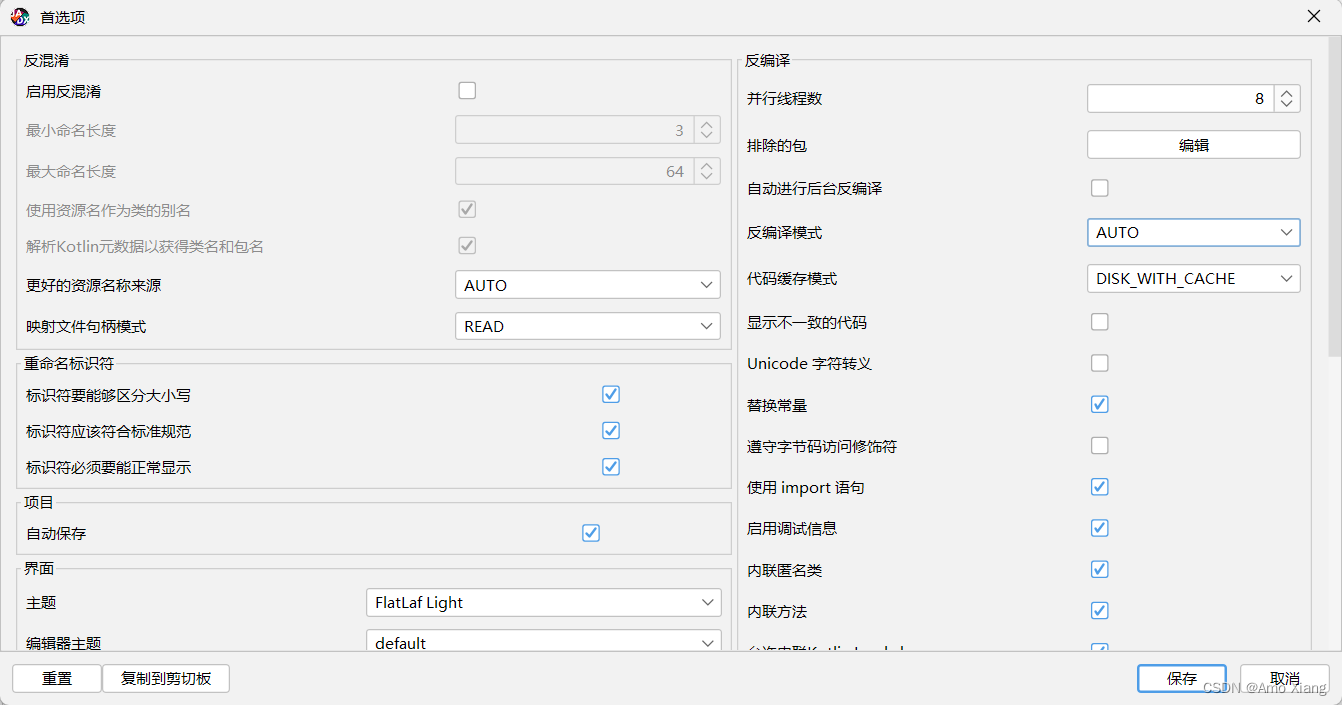Click the 并行线程数 value field

(x=1180, y=98)
